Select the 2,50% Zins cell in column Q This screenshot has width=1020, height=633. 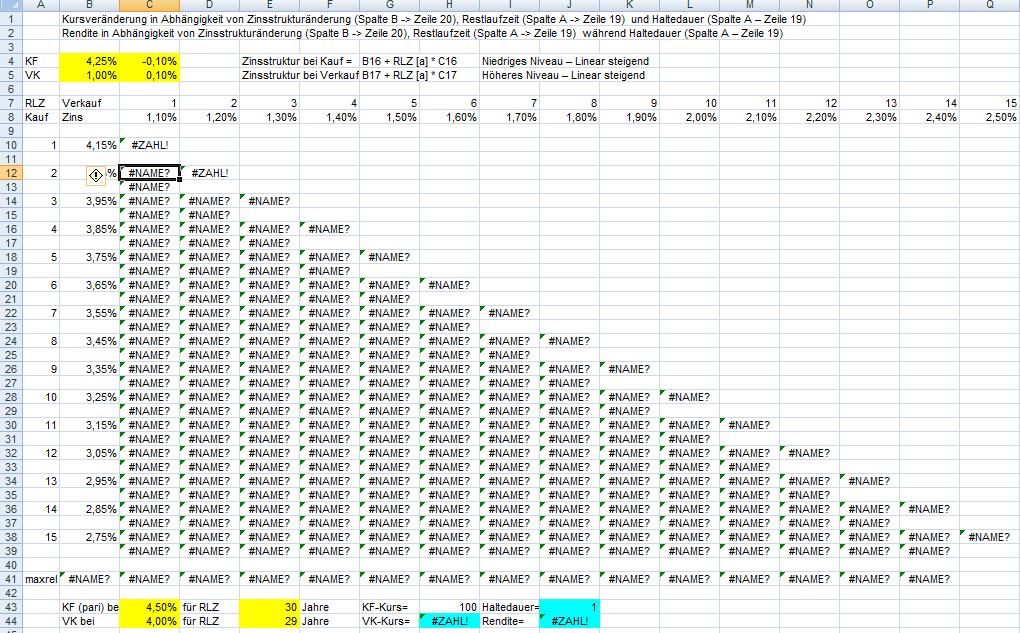tap(989, 117)
